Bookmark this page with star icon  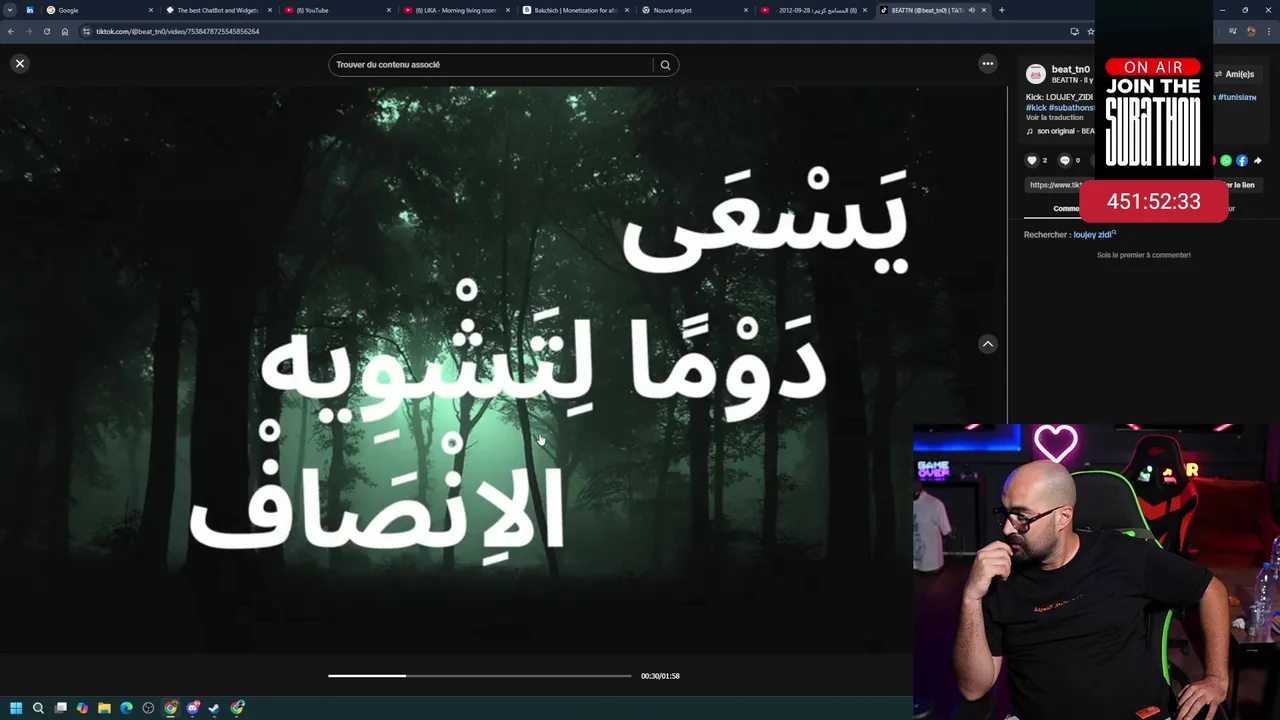click(x=1090, y=31)
